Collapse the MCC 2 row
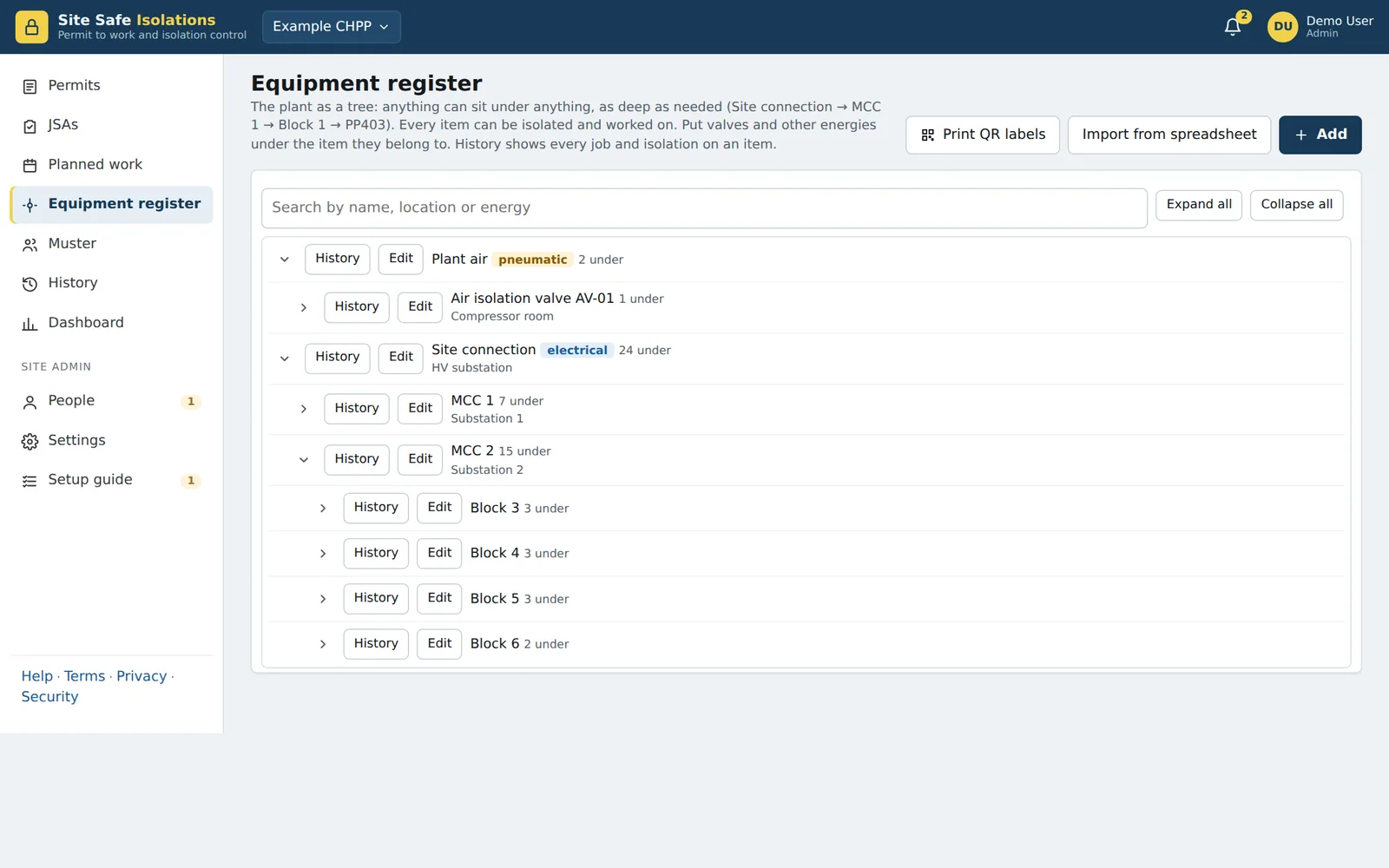 (x=304, y=460)
